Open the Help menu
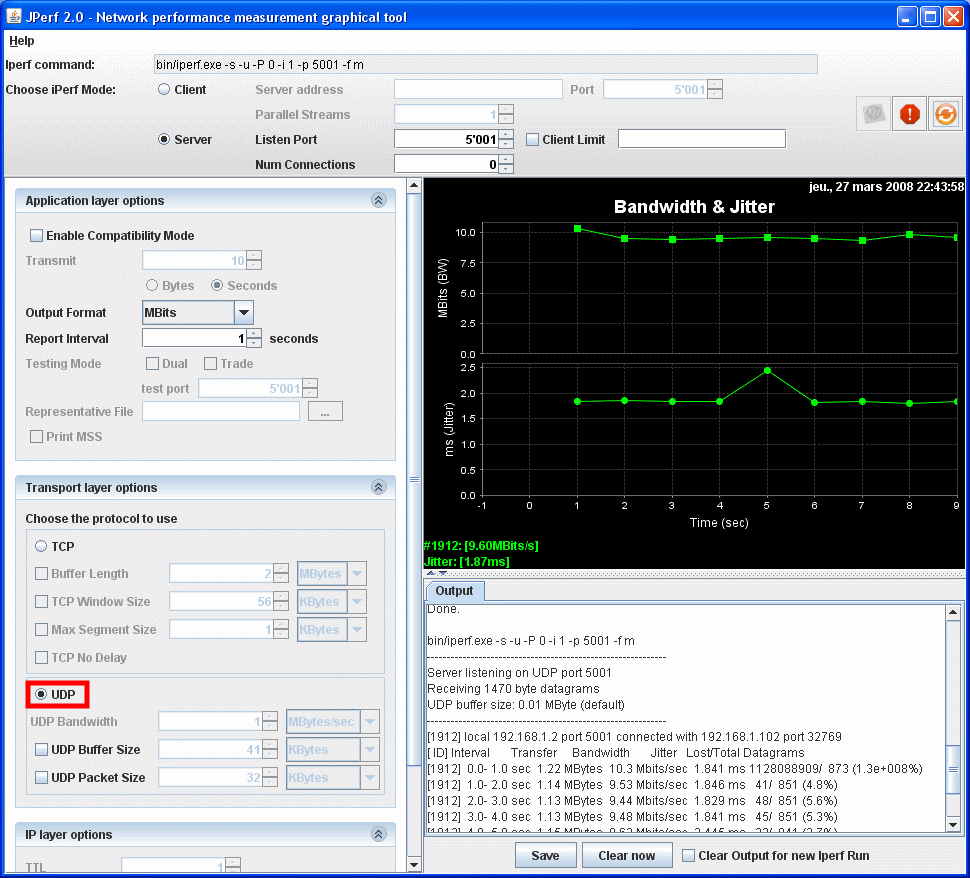Viewport: 970px width, 878px height. (22, 41)
